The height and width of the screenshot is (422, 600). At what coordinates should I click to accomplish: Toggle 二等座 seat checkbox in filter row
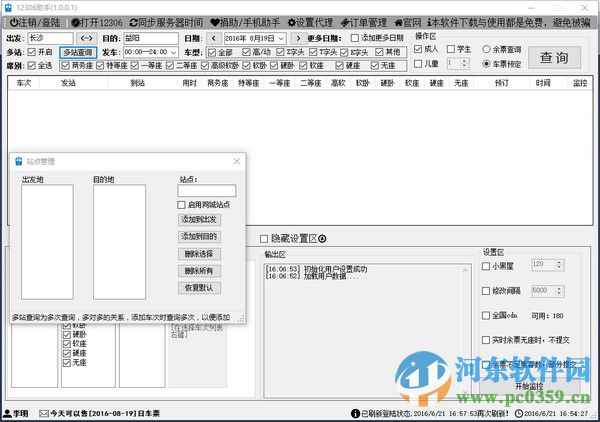170,65
